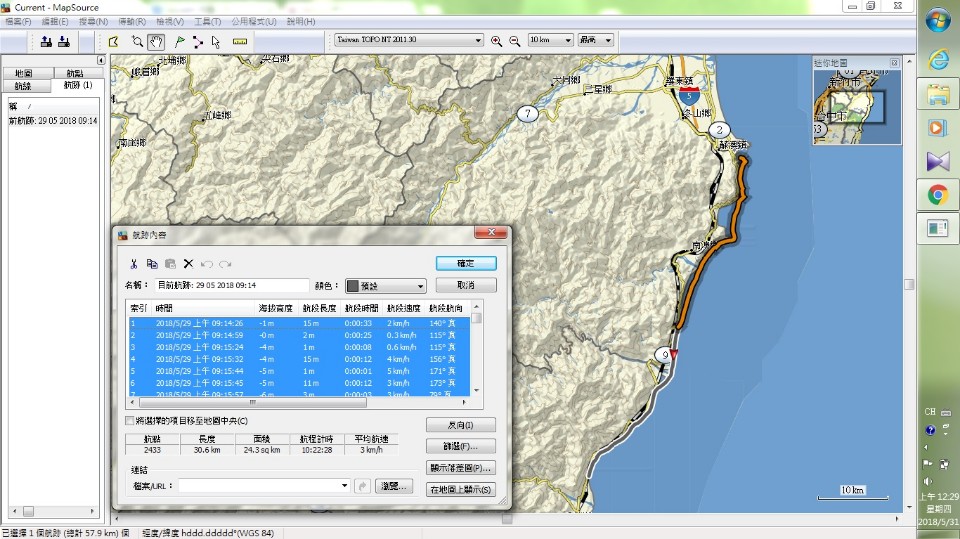Click the 反向(I) Invert button
Image resolution: width=960 pixels, height=539 pixels.
tap(460, 425)
